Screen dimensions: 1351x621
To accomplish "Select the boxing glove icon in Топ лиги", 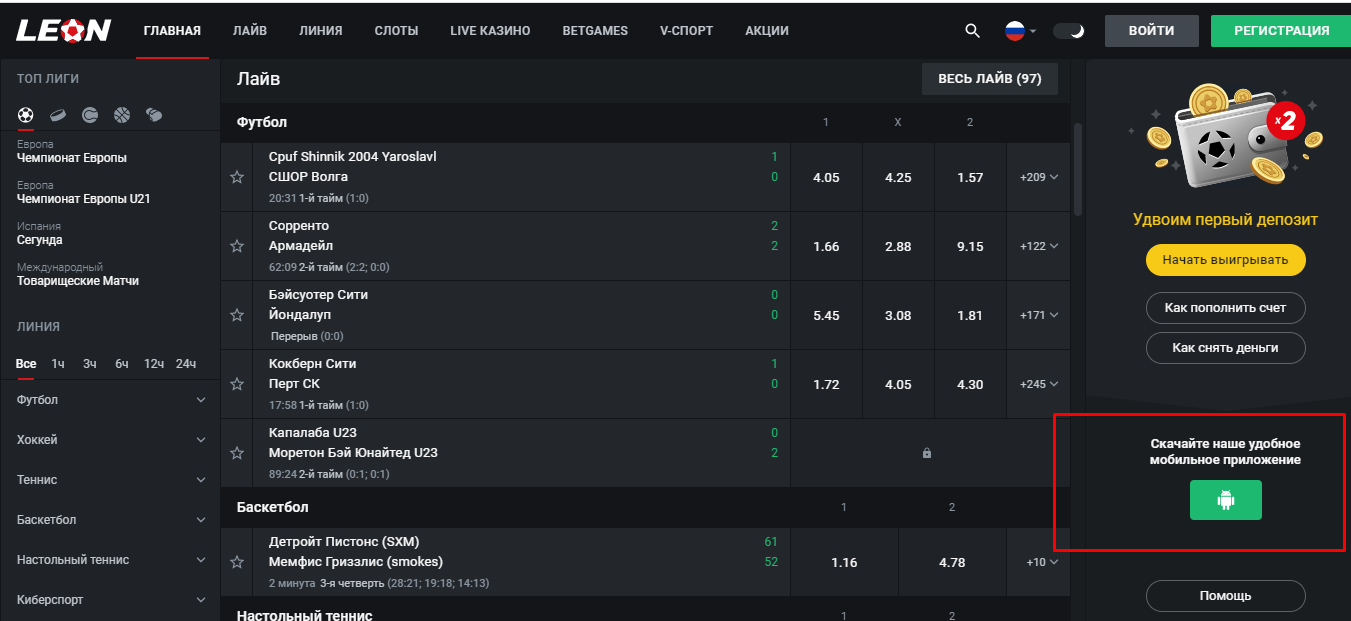I will [154, 115].
